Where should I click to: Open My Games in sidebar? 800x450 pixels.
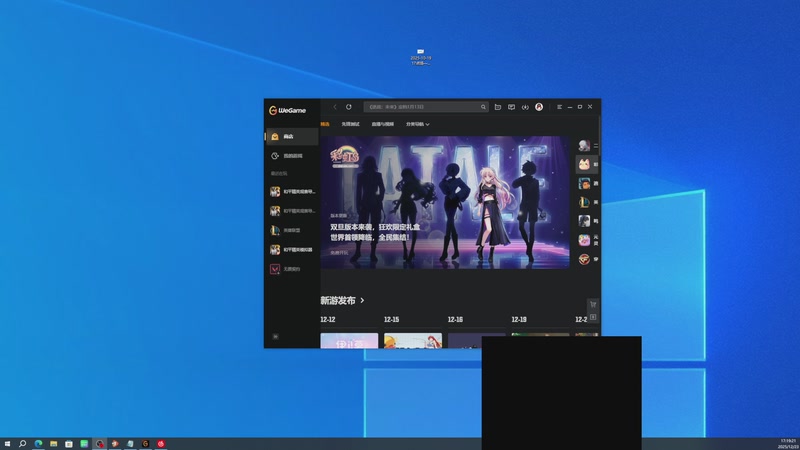tap(292, 156)
